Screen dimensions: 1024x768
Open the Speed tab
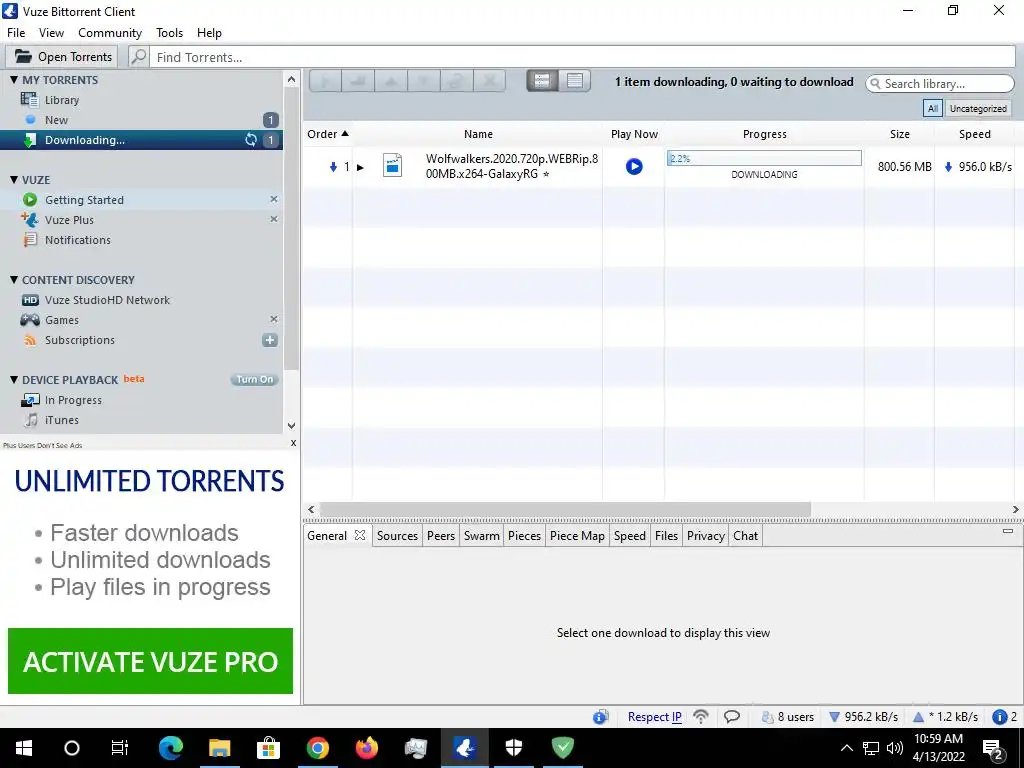(x=630, y=536)
